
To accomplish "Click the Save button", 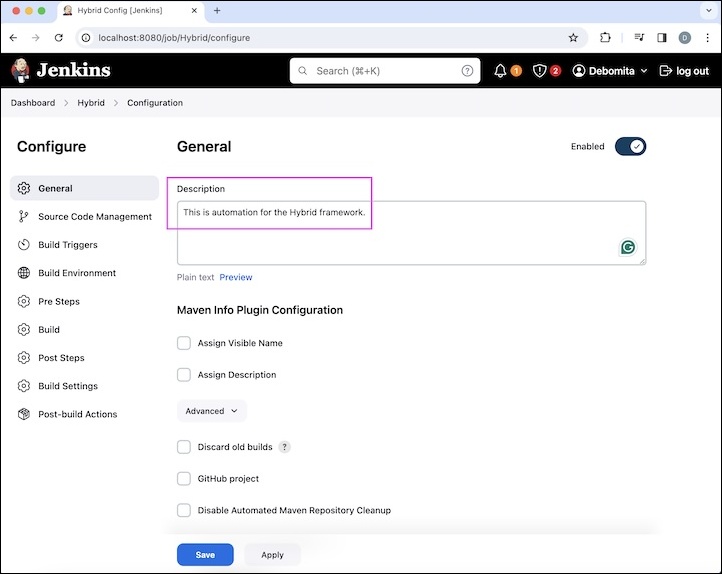I will coord(205,555).
